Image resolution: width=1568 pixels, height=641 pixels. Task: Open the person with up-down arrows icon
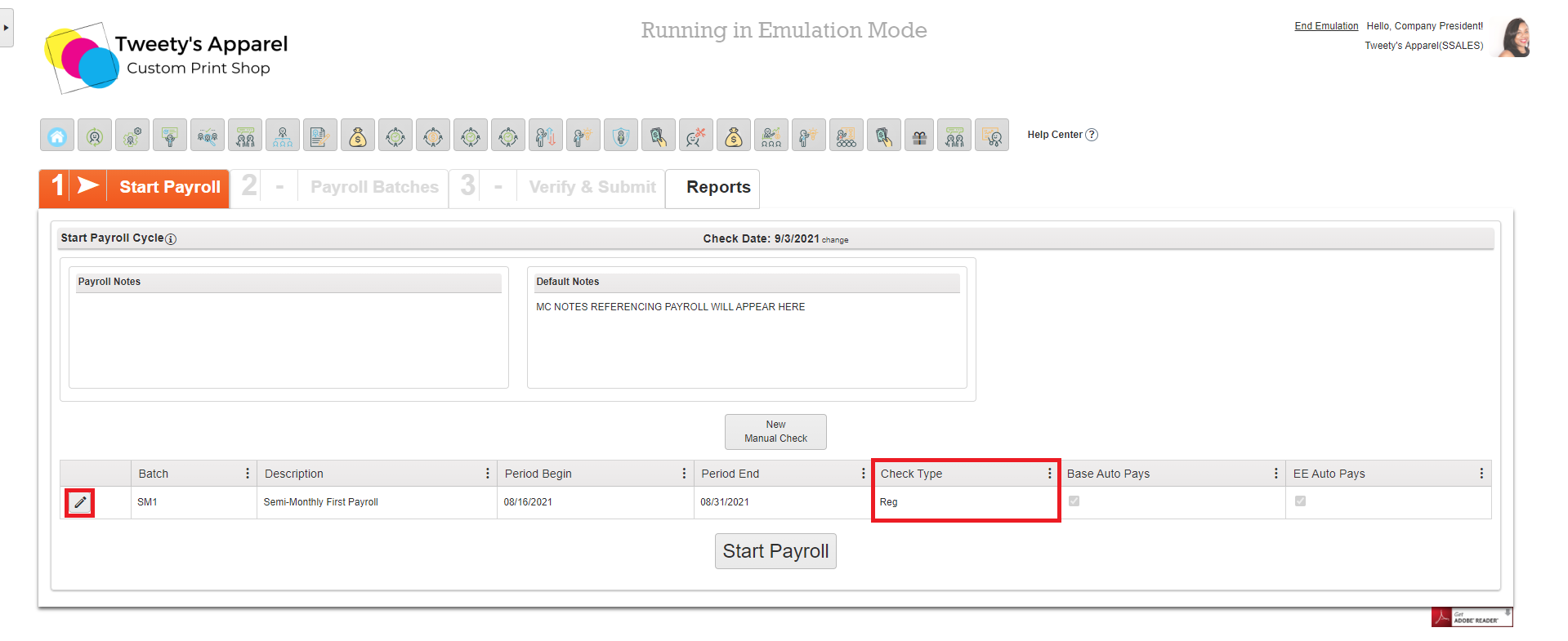pyautogui.click(x=546, y=136)
